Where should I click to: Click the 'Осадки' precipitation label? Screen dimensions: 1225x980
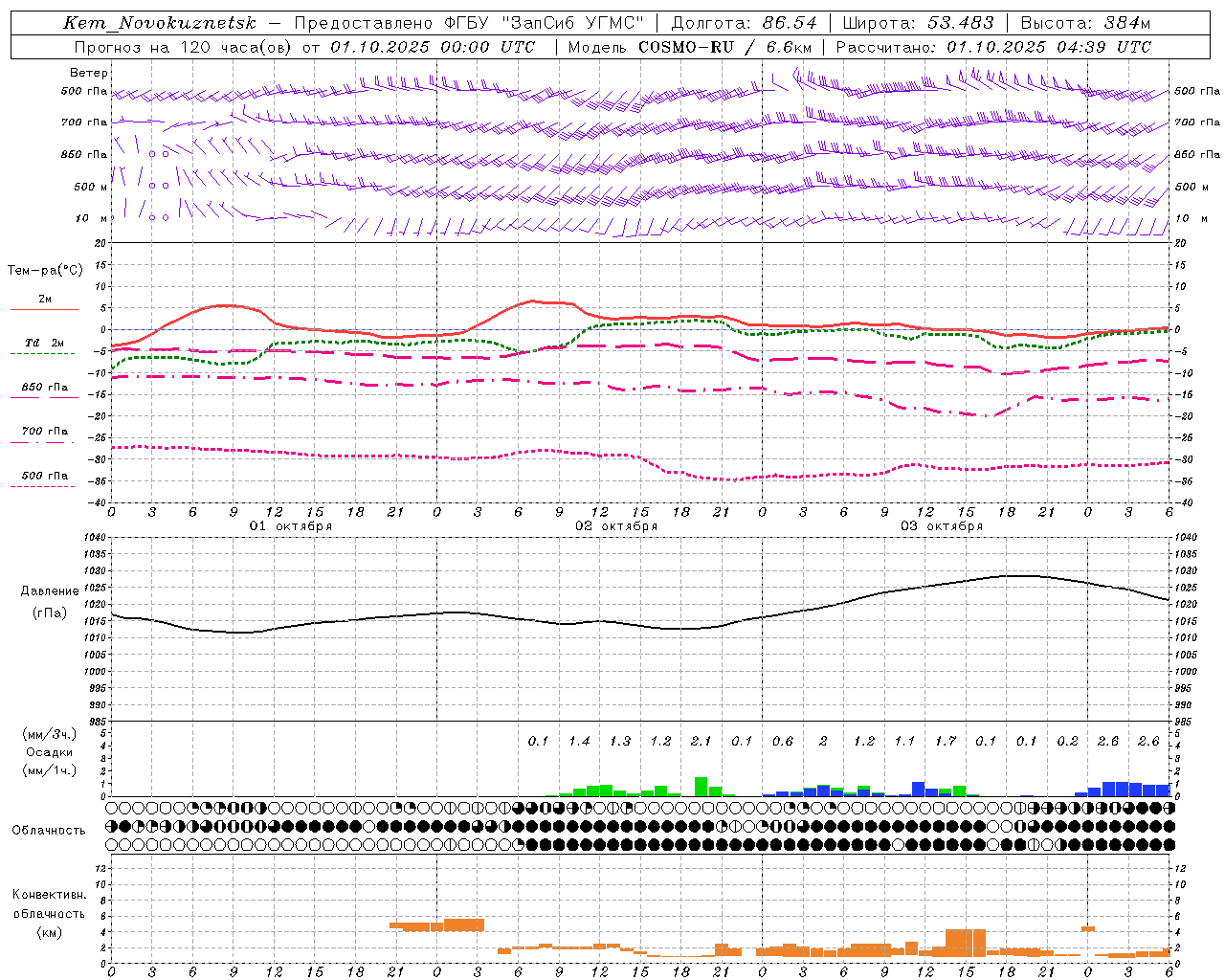(x=50, y=752)
